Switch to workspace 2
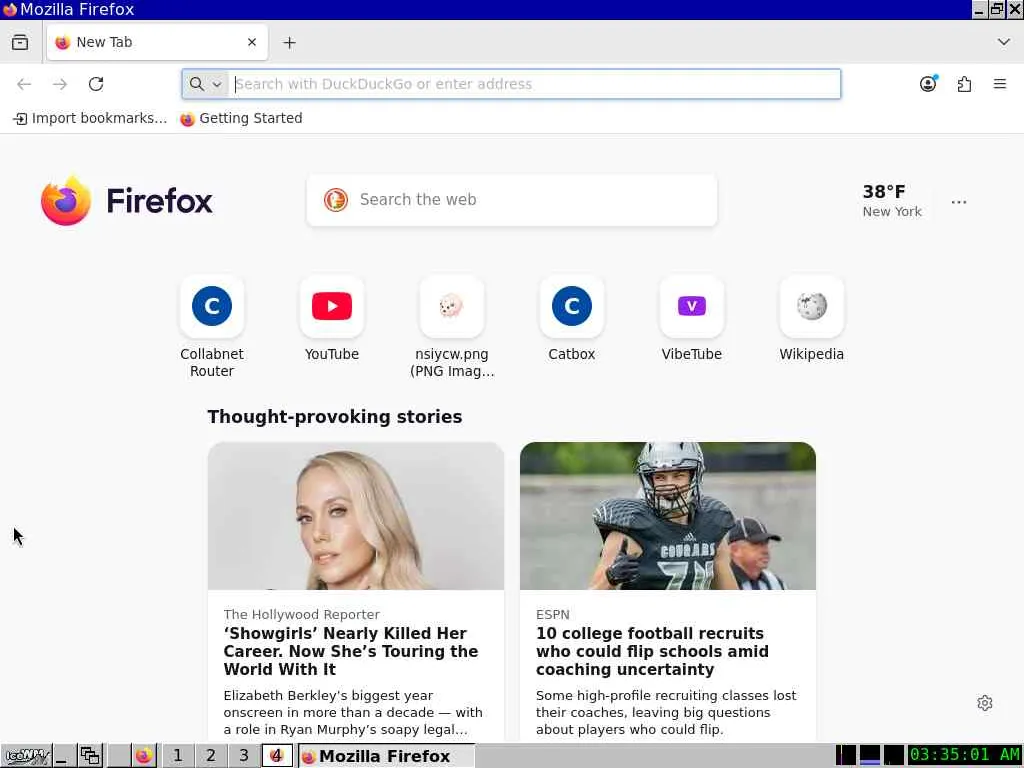 210,756
